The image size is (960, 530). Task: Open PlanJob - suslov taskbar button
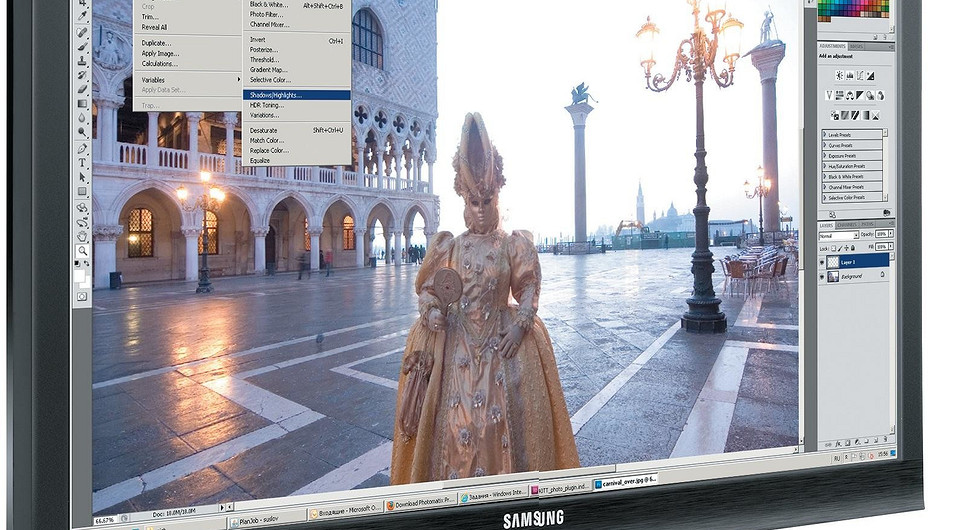coord(266,521)
